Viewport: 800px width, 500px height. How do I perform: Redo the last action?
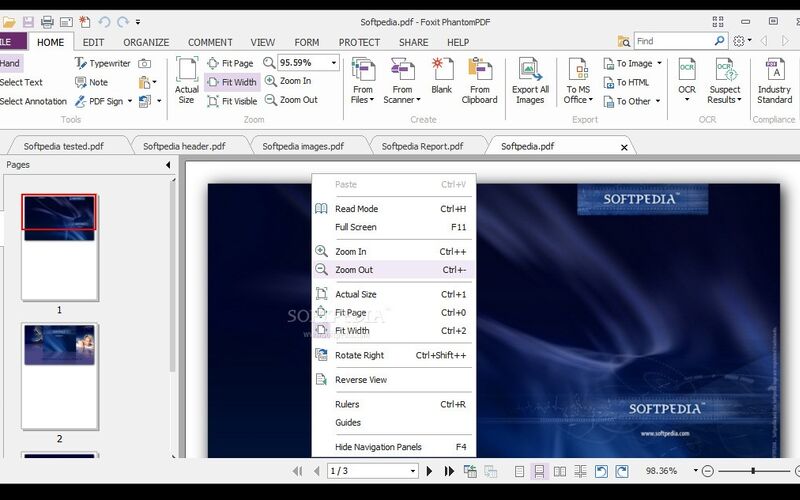coord(122,22)
